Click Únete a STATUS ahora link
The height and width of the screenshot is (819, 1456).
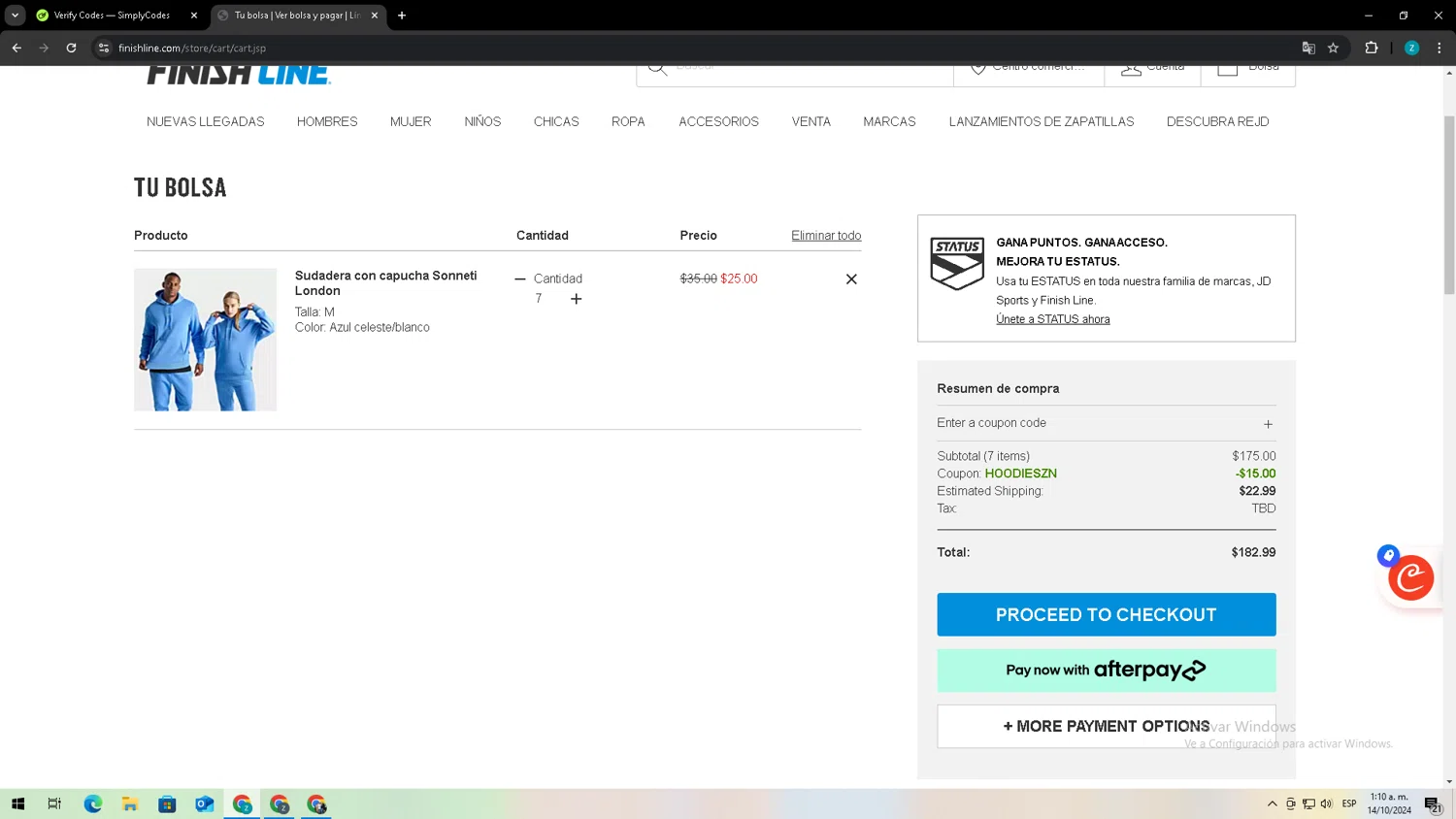(x=1053, y=319)
